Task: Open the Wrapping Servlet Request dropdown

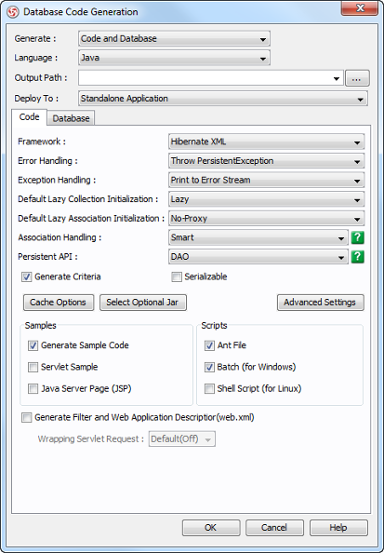Action: pyautogui.click(x=182, y=439)
